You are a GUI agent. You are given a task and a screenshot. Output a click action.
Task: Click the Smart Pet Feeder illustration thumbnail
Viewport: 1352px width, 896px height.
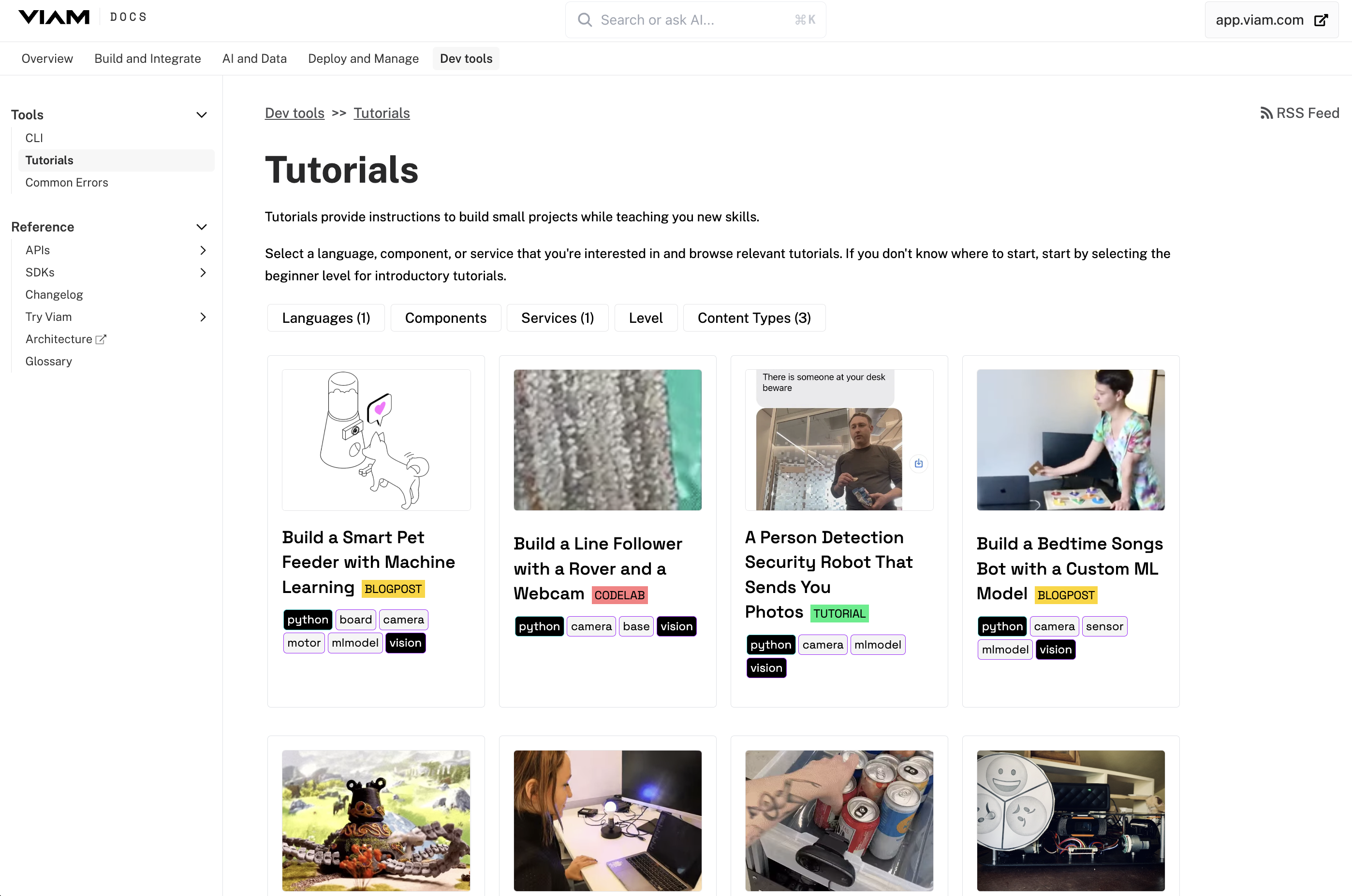[376, 440]
